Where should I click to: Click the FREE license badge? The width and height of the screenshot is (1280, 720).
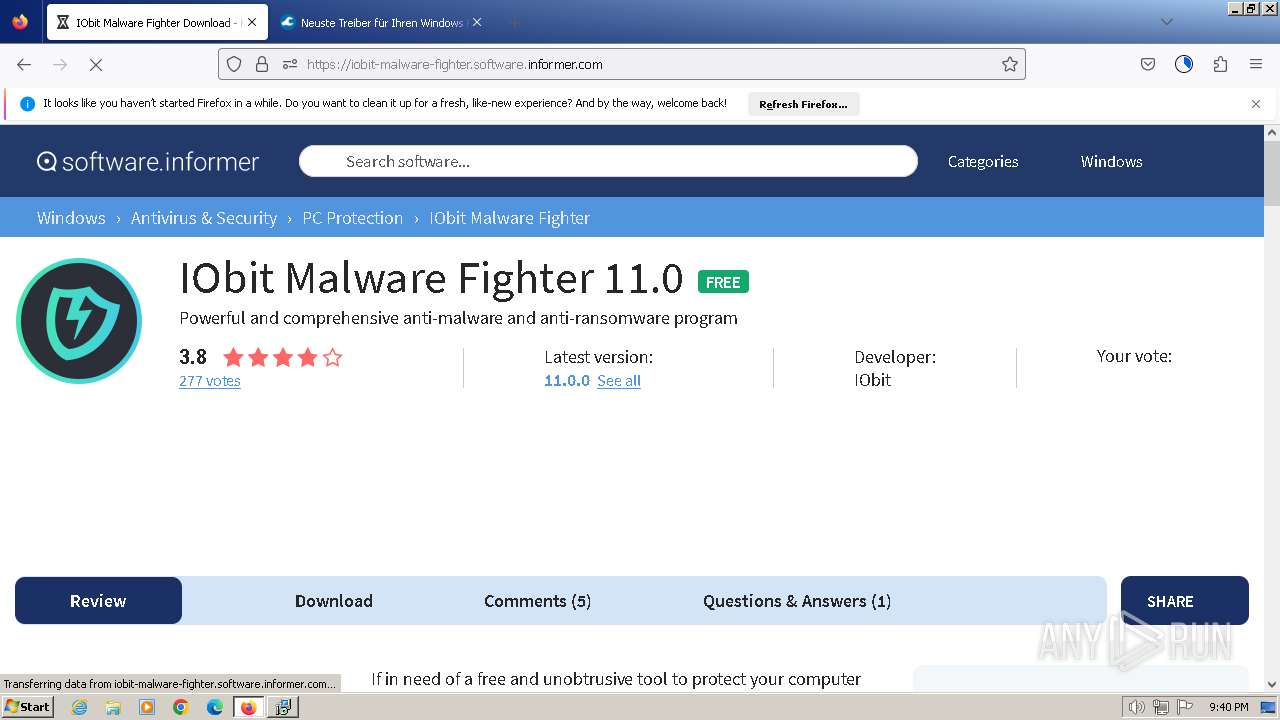pos(723,282)
